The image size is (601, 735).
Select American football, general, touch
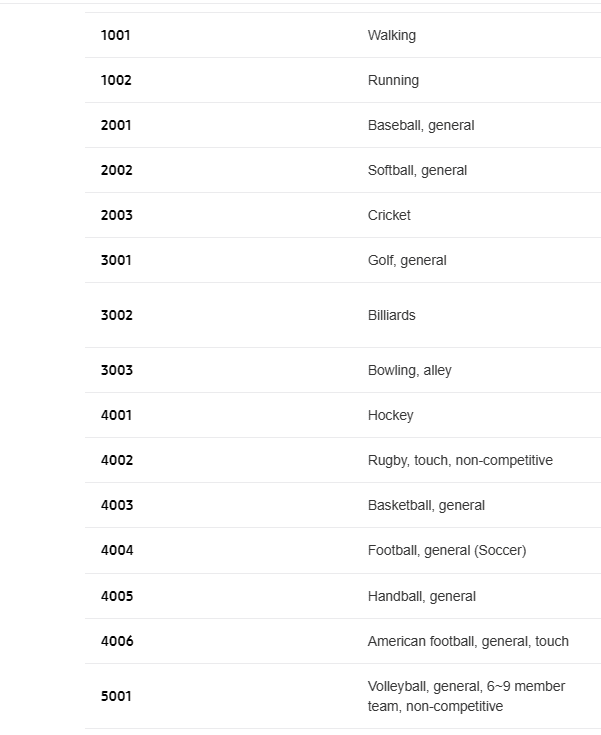click(468, 642)
